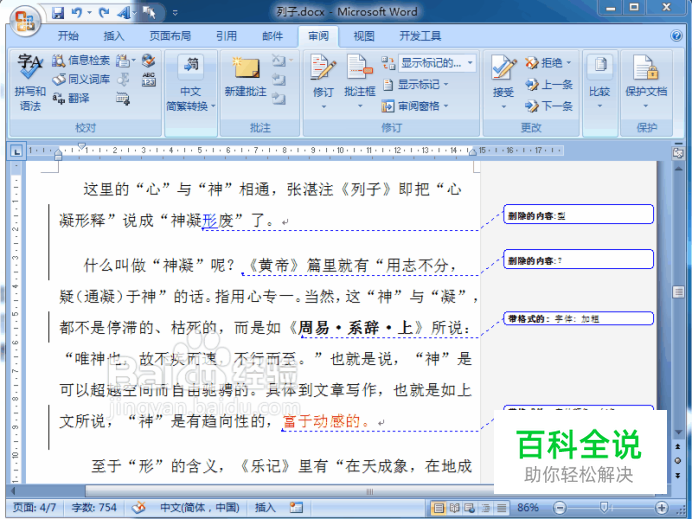The image size is (692, 519).
Task: Switch to Print Layout view
Action: 438,508
